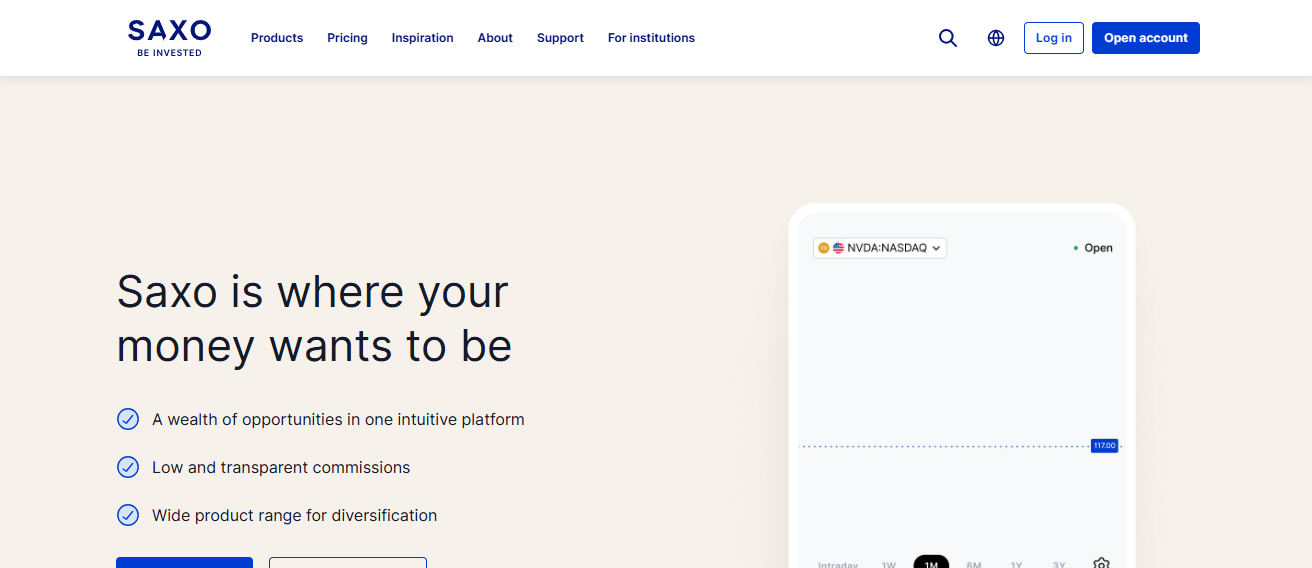Viewport: 1312px width, 568px height.
Task: Switch chart to the 6M timeframe
Action: click(974, 564)
